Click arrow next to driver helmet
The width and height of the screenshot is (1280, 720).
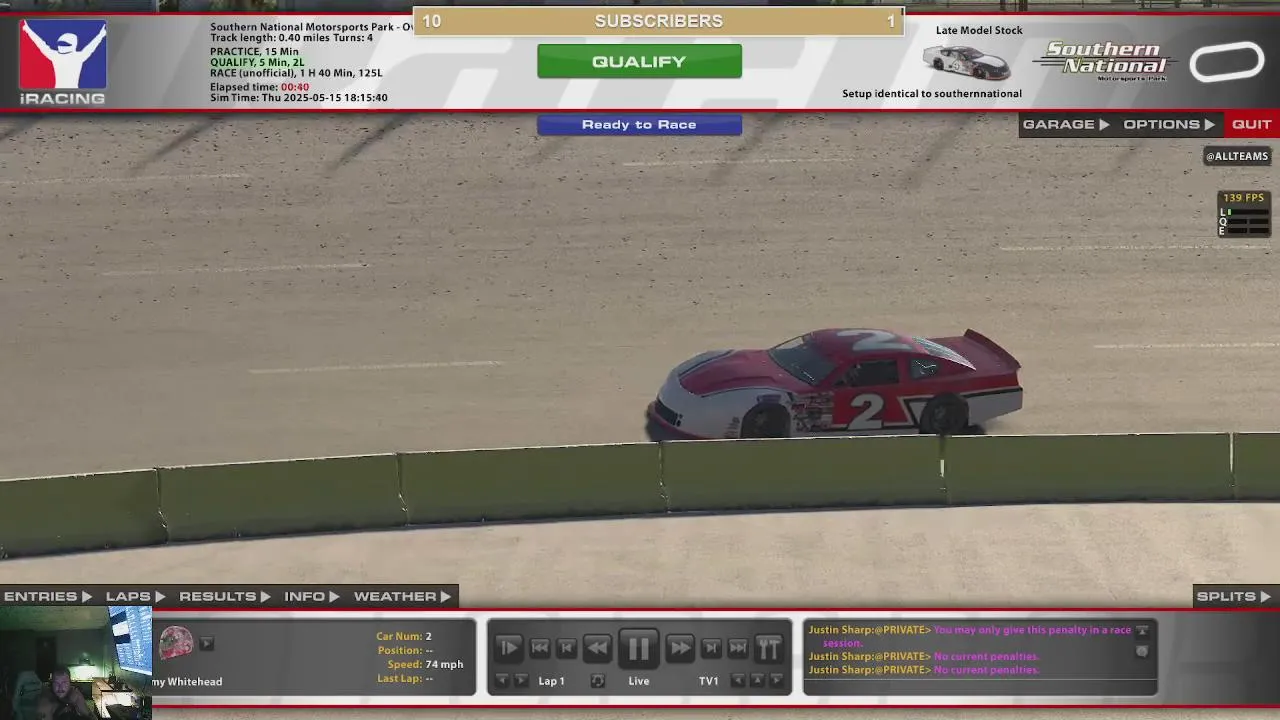coord(206,644)
